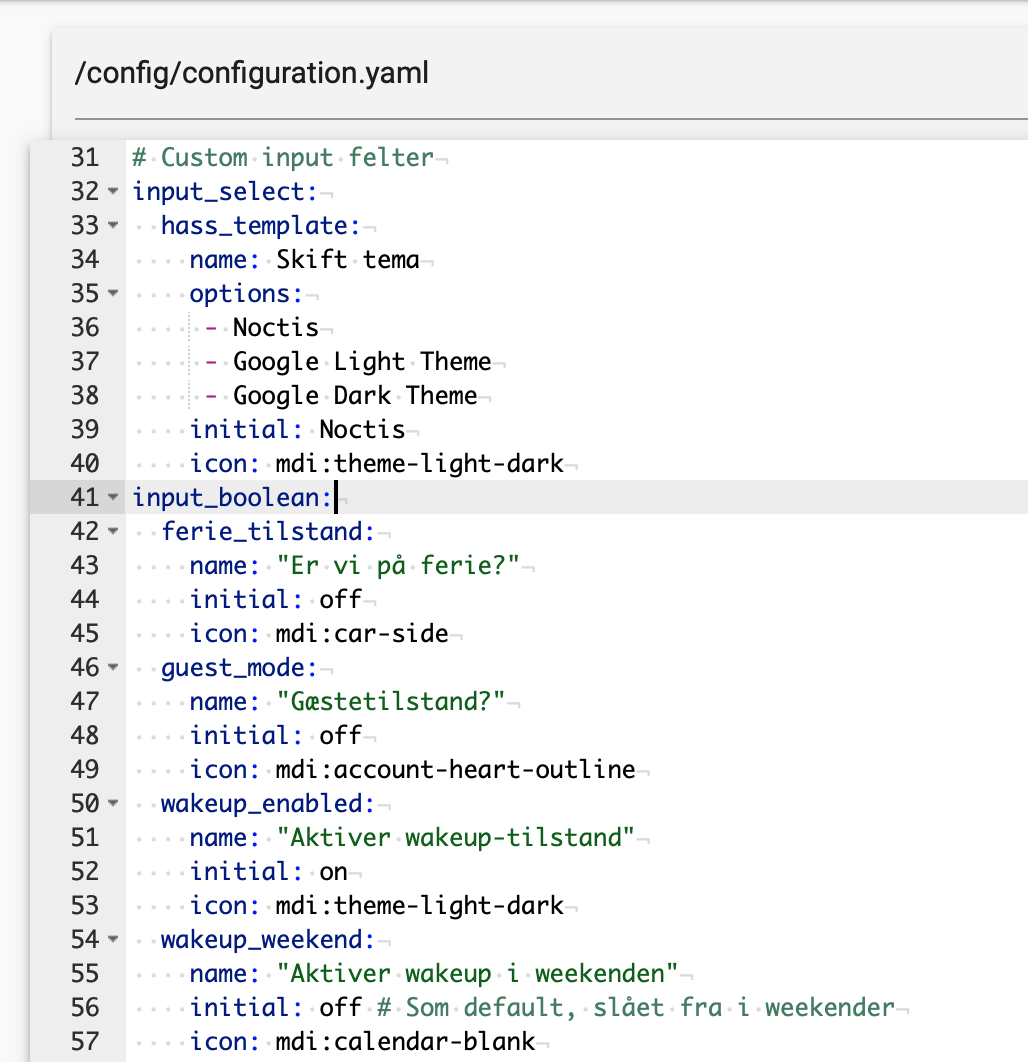The image size is (1028, 1062).
Task: Collapse wakeup_weekend fold arrow at line 54
Action: 113,939
